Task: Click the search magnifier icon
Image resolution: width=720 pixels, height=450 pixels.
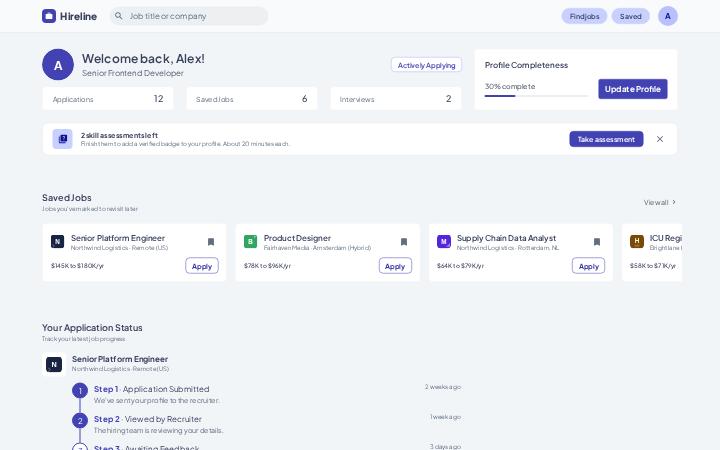Action: [x=118, y=16]
